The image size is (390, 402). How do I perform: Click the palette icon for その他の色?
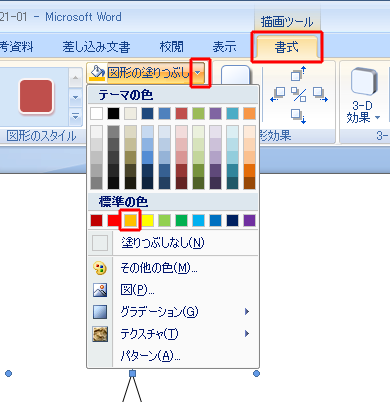click(100, 268)
